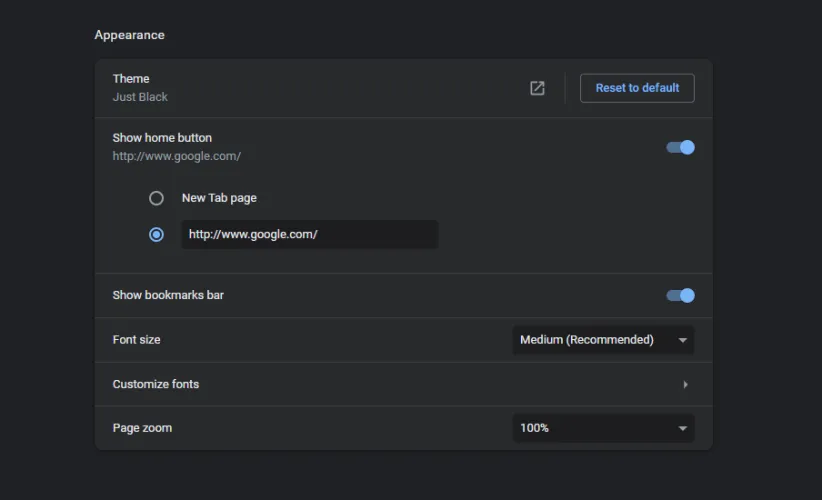Click the Theme row title
Screen dimensions: 822x500
(x=131, y=79)
